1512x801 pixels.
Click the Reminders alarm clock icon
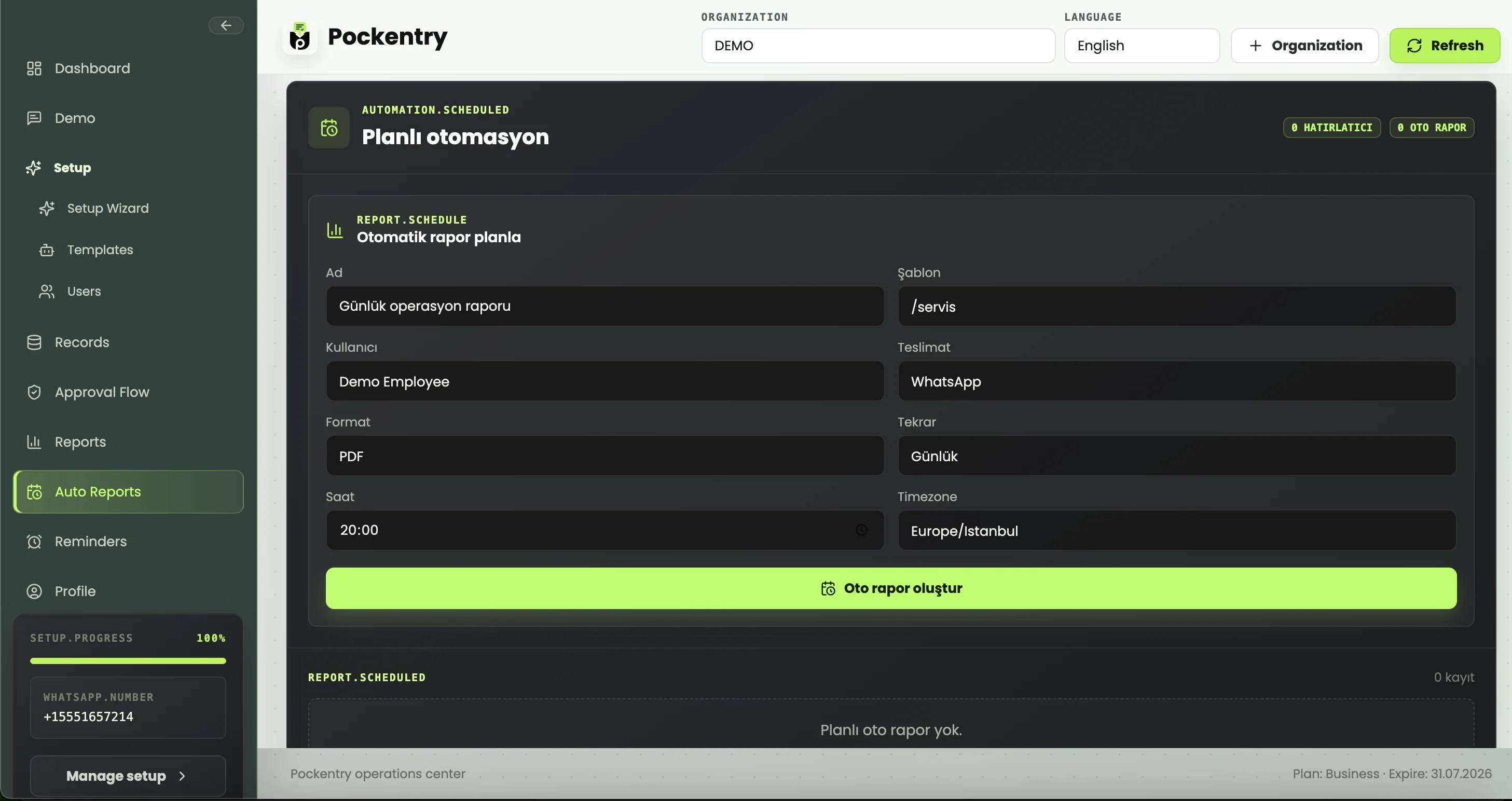coord(34,542)
